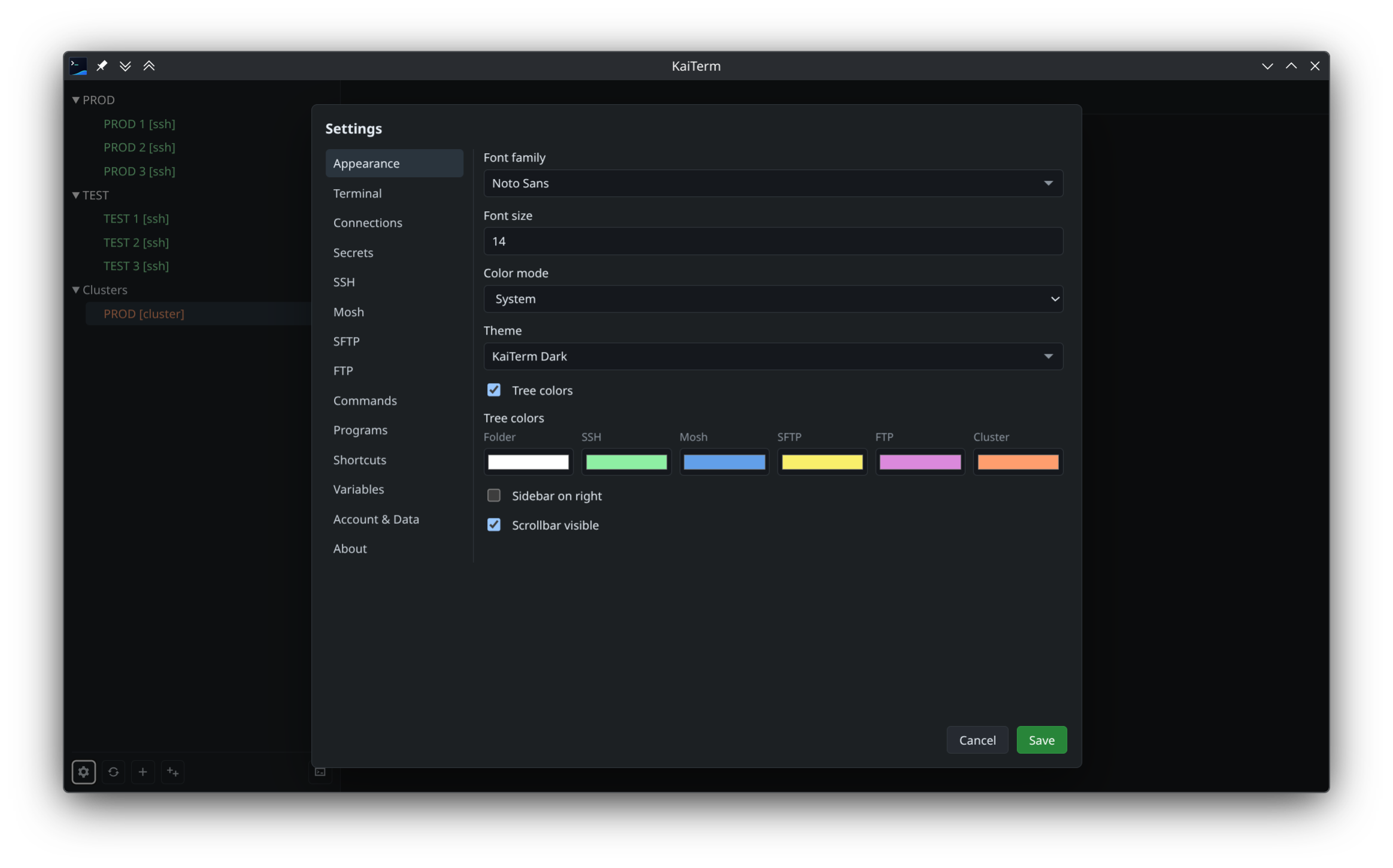This screenshot has width=1393, height=868.
Task: Open the SFTP settings tab
Action: [x=394, y=341]
